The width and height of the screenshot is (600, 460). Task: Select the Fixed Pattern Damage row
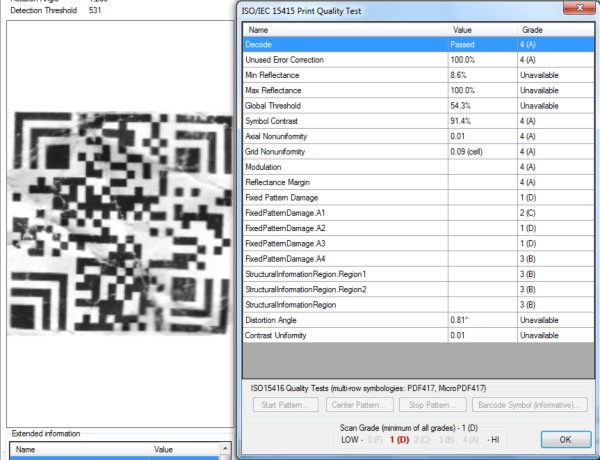point(345,197)
